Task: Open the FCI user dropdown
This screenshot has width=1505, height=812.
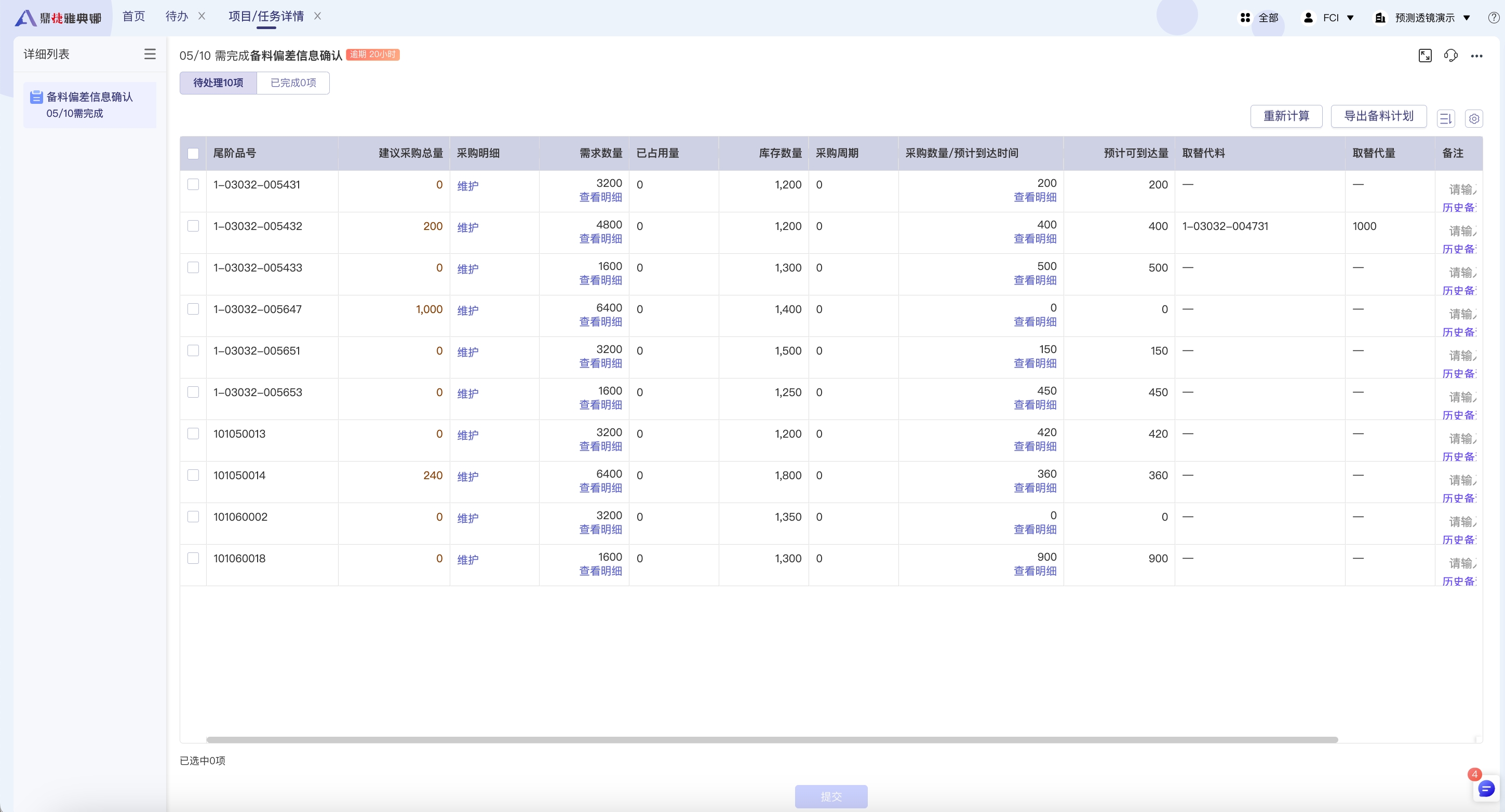Action: coord(1328,18)
